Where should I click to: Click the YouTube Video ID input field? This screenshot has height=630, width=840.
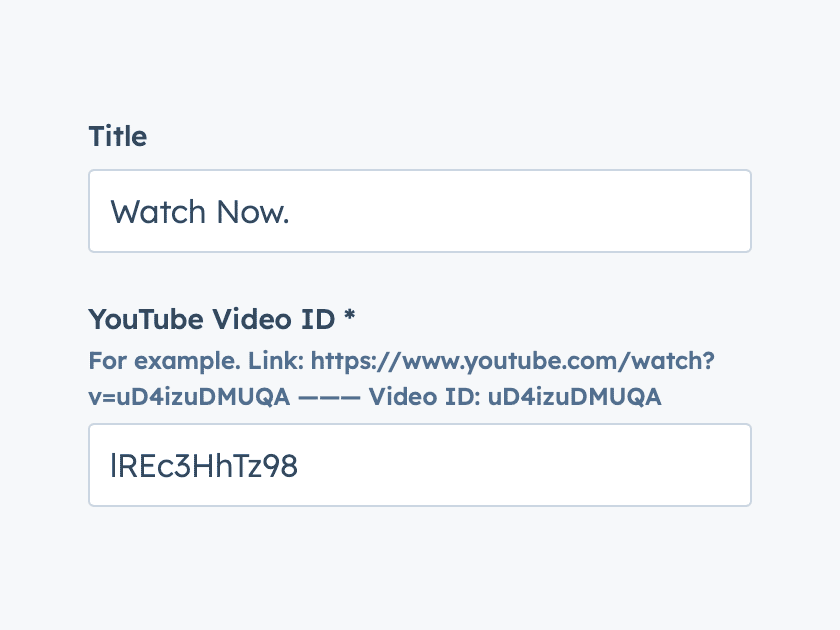420,465
